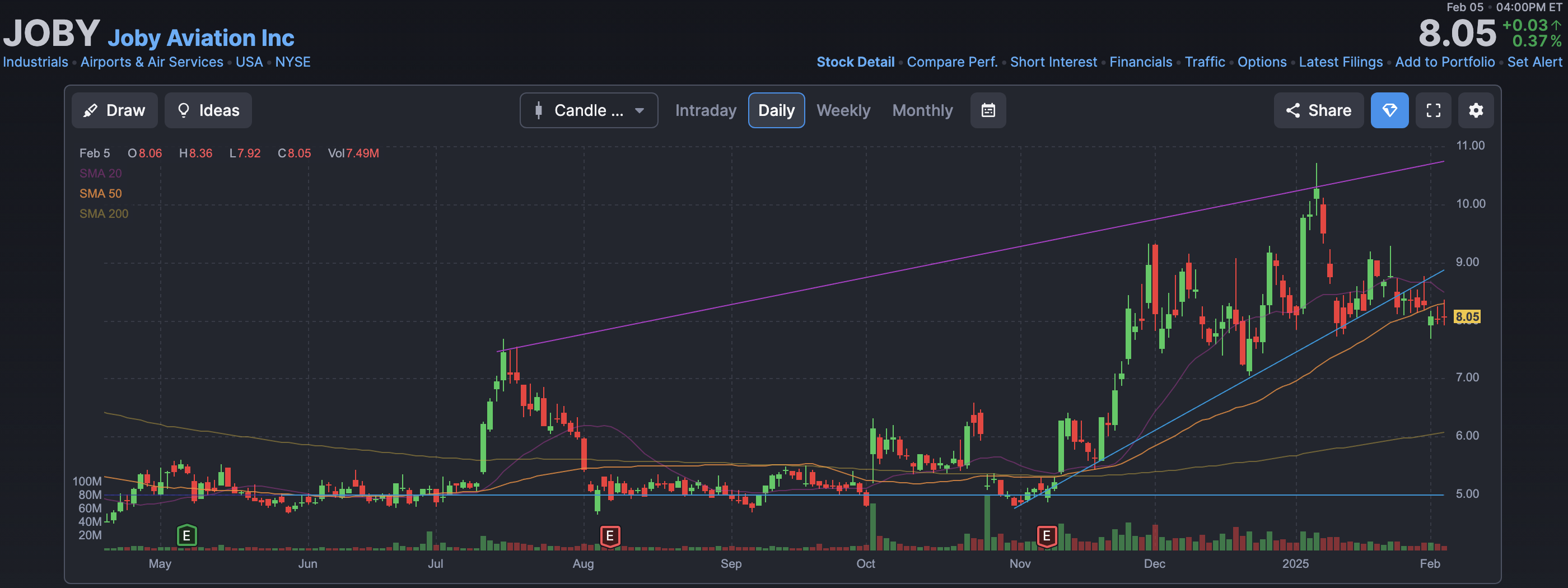This screenshot has height=588, width=1568.
Task: Switch to Monthly timeframe
Action: coord(922,110)
